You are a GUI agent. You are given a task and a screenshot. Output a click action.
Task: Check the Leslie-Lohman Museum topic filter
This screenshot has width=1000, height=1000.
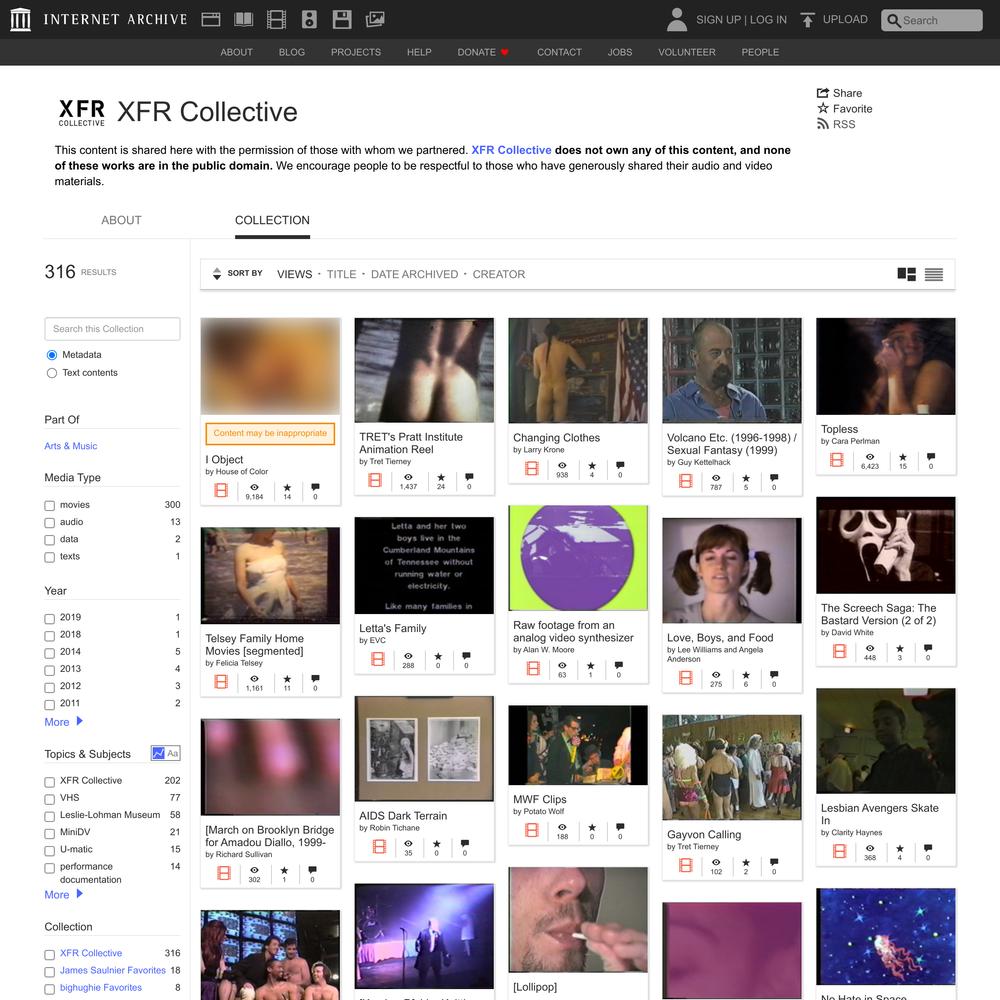(50, 816)
